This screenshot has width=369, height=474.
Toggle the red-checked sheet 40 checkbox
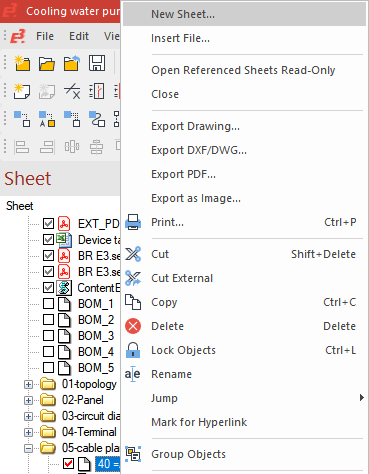click(x=68, y=463)
